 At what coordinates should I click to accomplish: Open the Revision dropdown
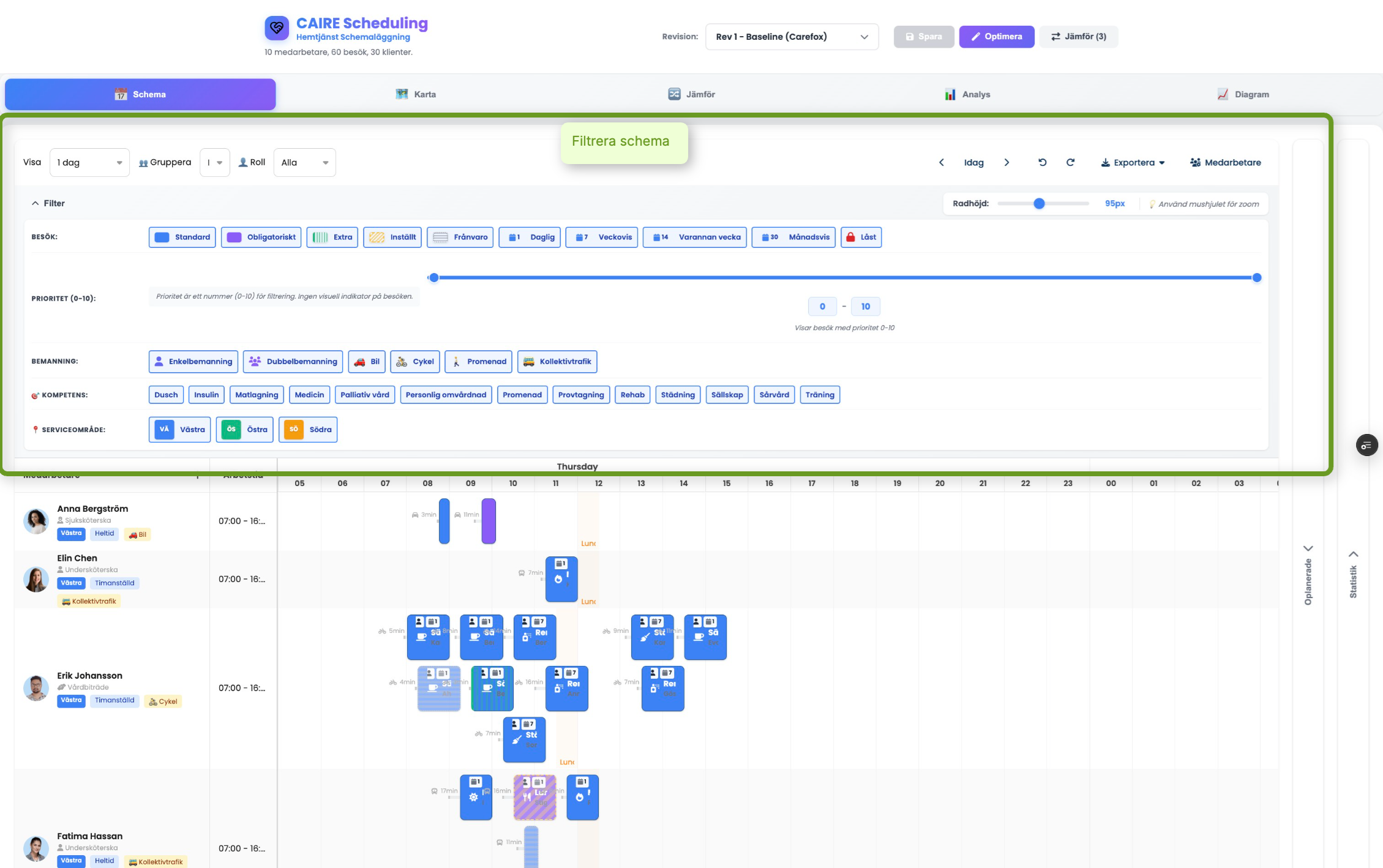792,37
